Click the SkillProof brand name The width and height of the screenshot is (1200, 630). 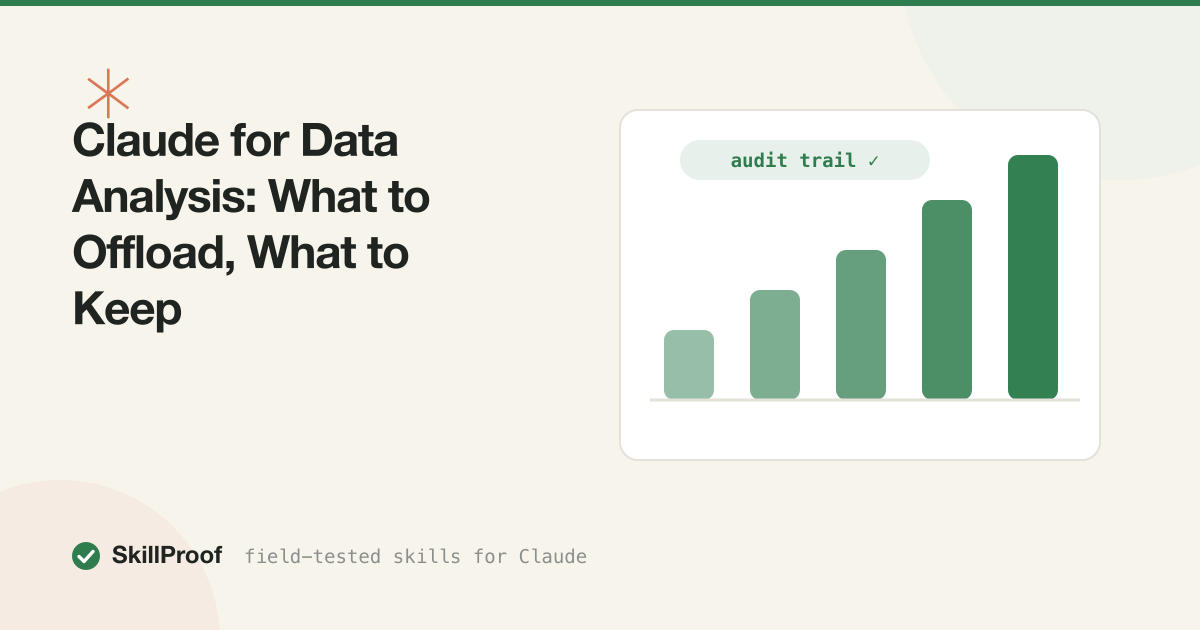(167, 556)
